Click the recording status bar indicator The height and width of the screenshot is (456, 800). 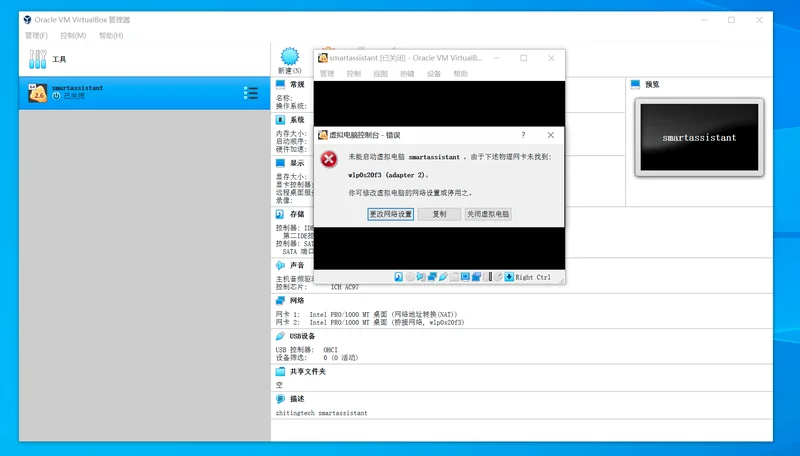(476, 277)
